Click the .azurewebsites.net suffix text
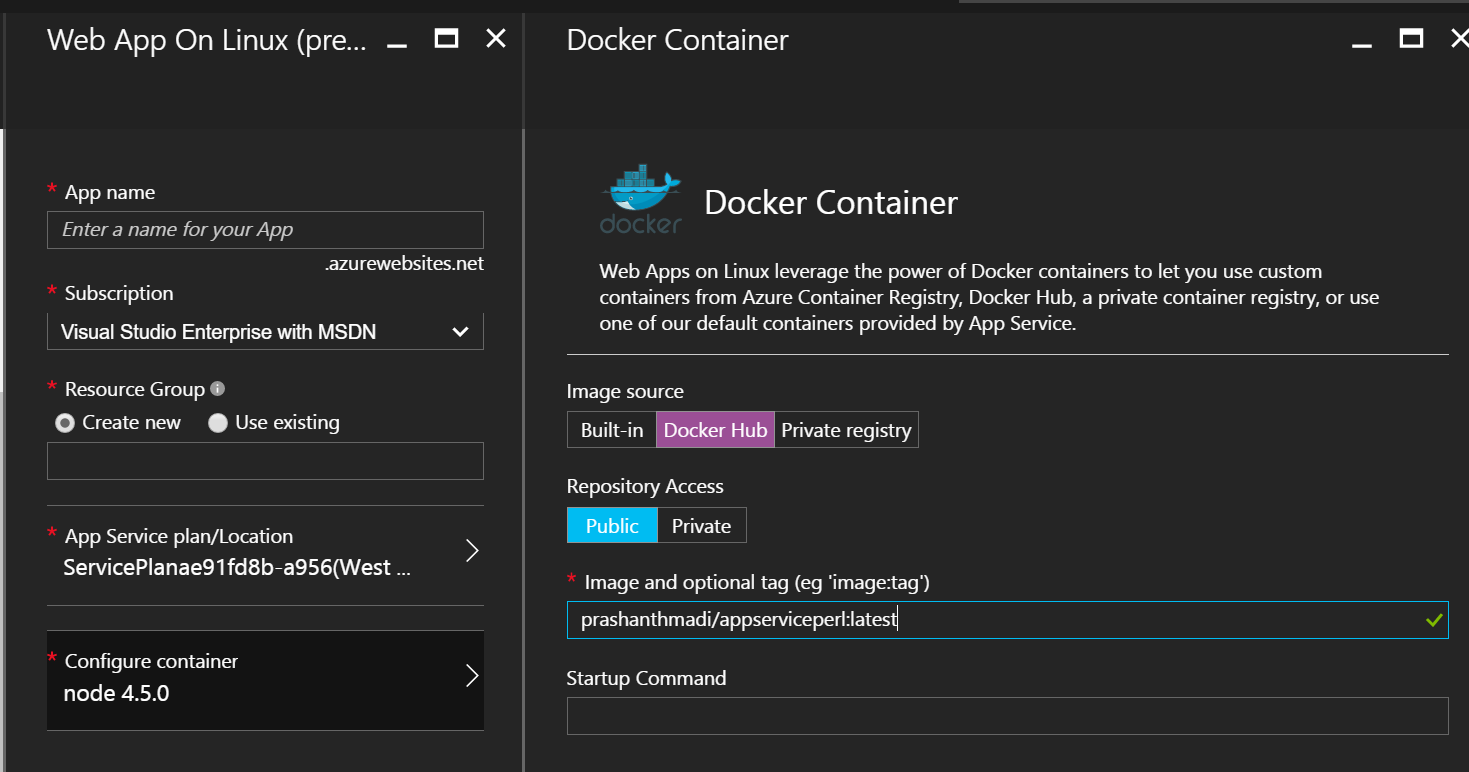Viewport: 1469px width, 772px height. 404,264
